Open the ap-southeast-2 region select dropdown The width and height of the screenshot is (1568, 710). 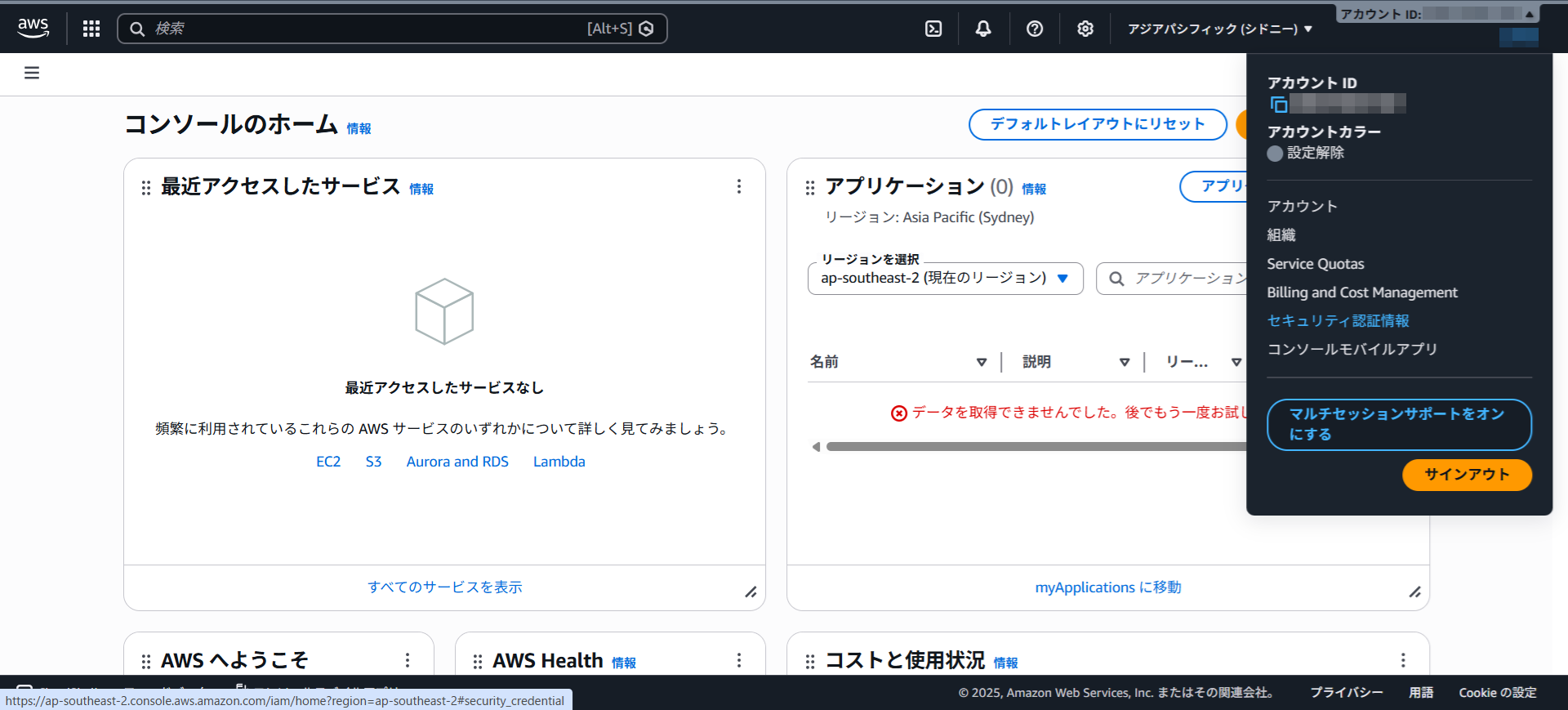945,279
